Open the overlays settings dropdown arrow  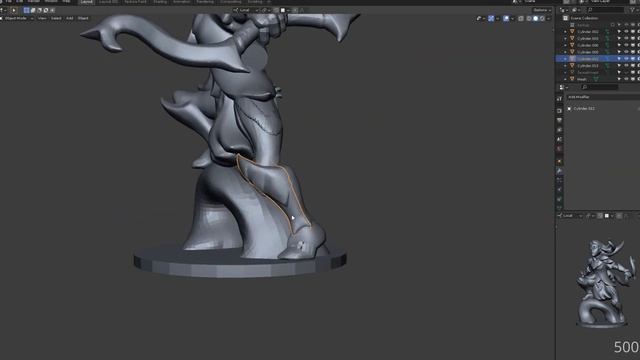(513, 18)
